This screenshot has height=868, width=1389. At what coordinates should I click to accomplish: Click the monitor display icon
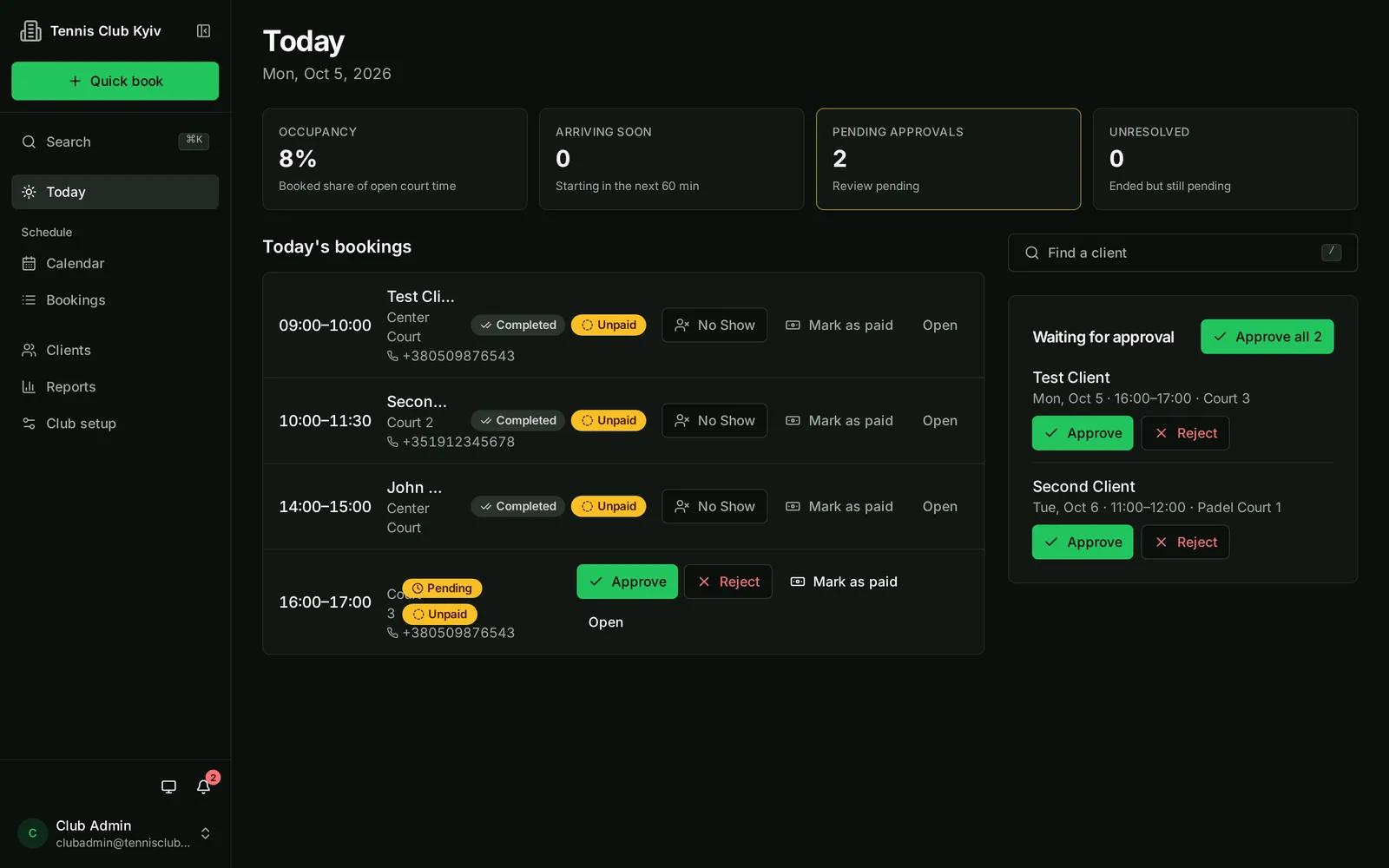(x=168, y=786)
